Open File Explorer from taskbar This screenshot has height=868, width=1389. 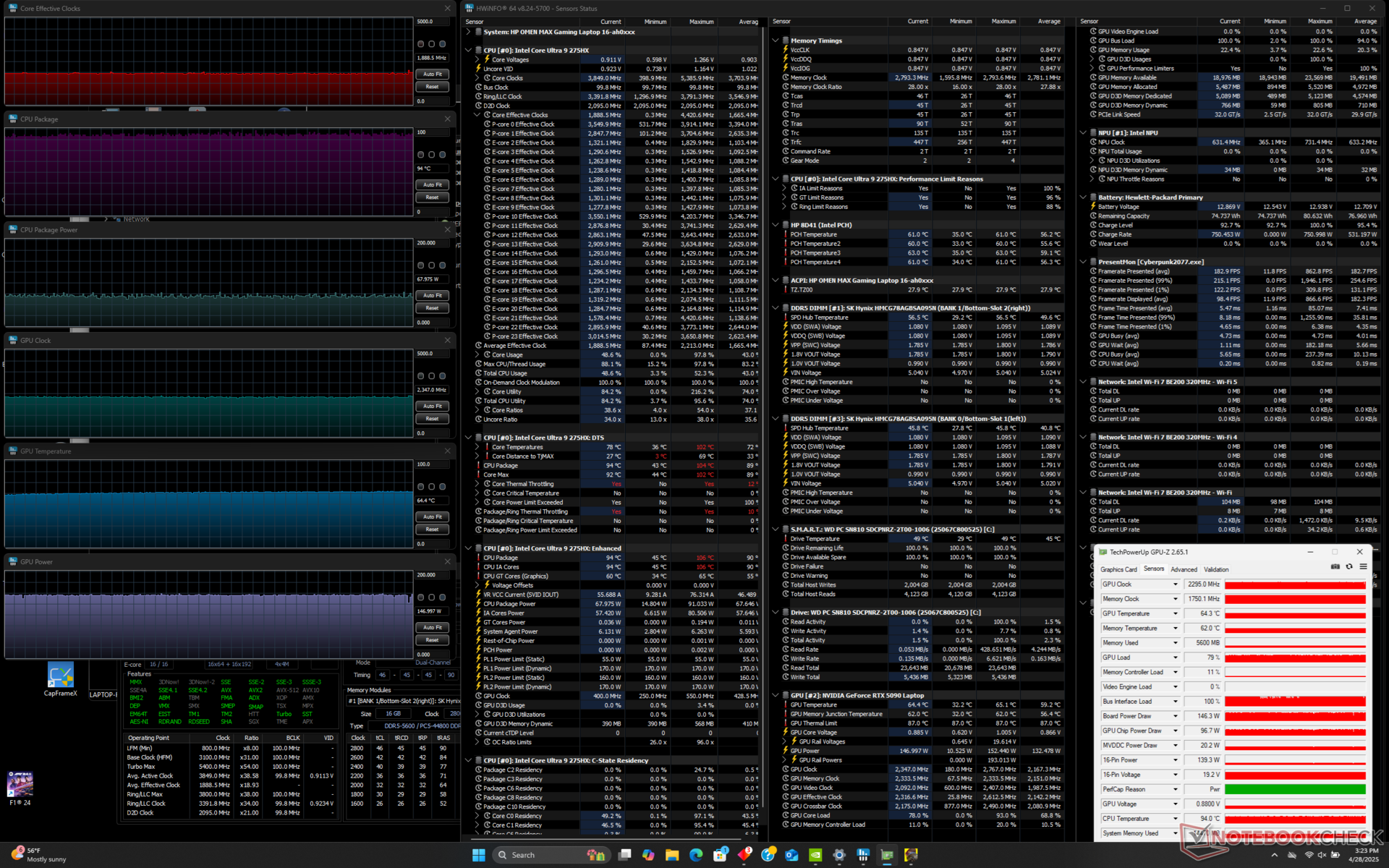[x=672, y=854]
